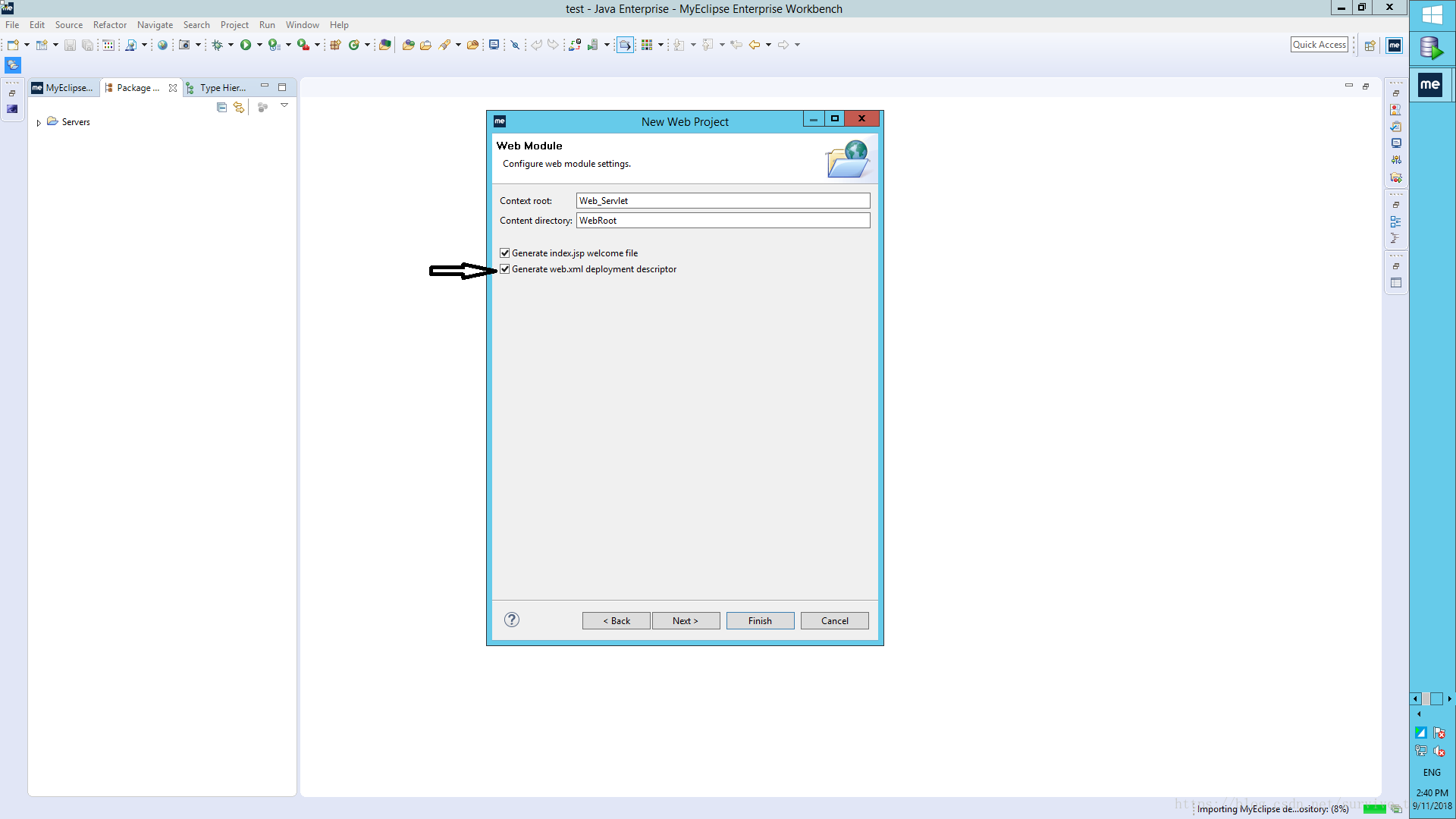
Task: Click the Next > button
Action: click(686, 620)
